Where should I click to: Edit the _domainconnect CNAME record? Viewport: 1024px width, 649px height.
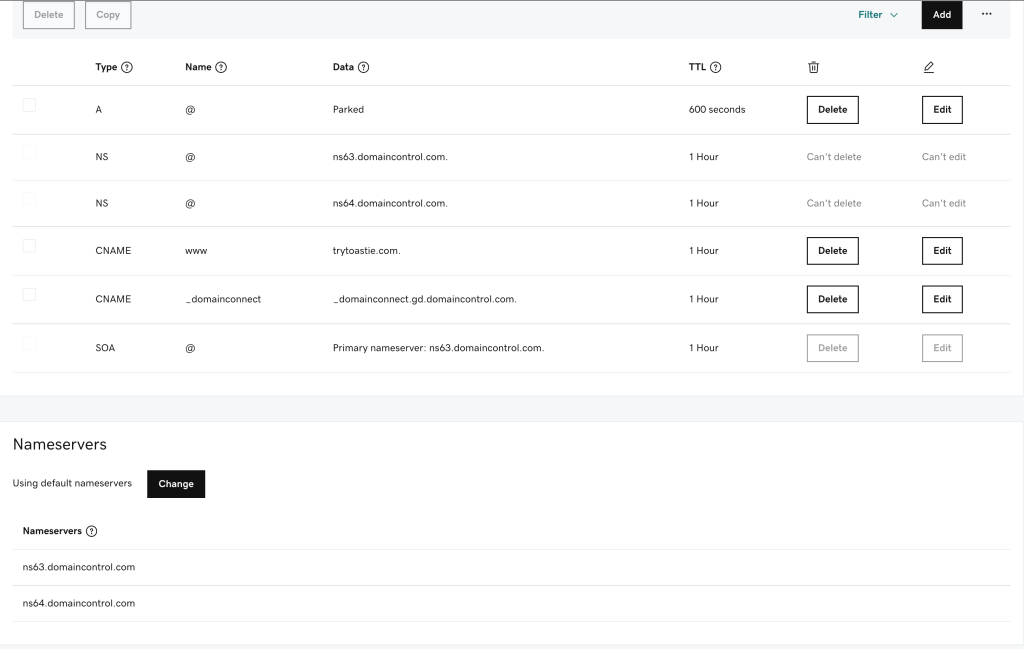pyautogui.click(x=942, y=299)
